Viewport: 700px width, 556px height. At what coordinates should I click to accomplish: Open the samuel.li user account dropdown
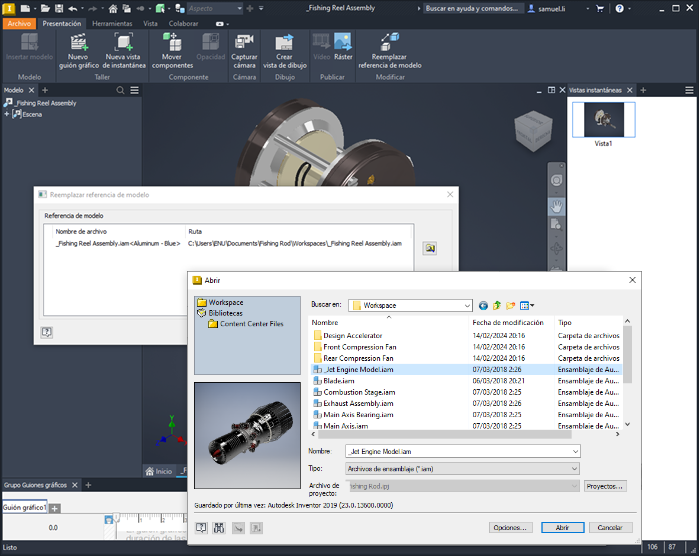[x=588, y=8]
